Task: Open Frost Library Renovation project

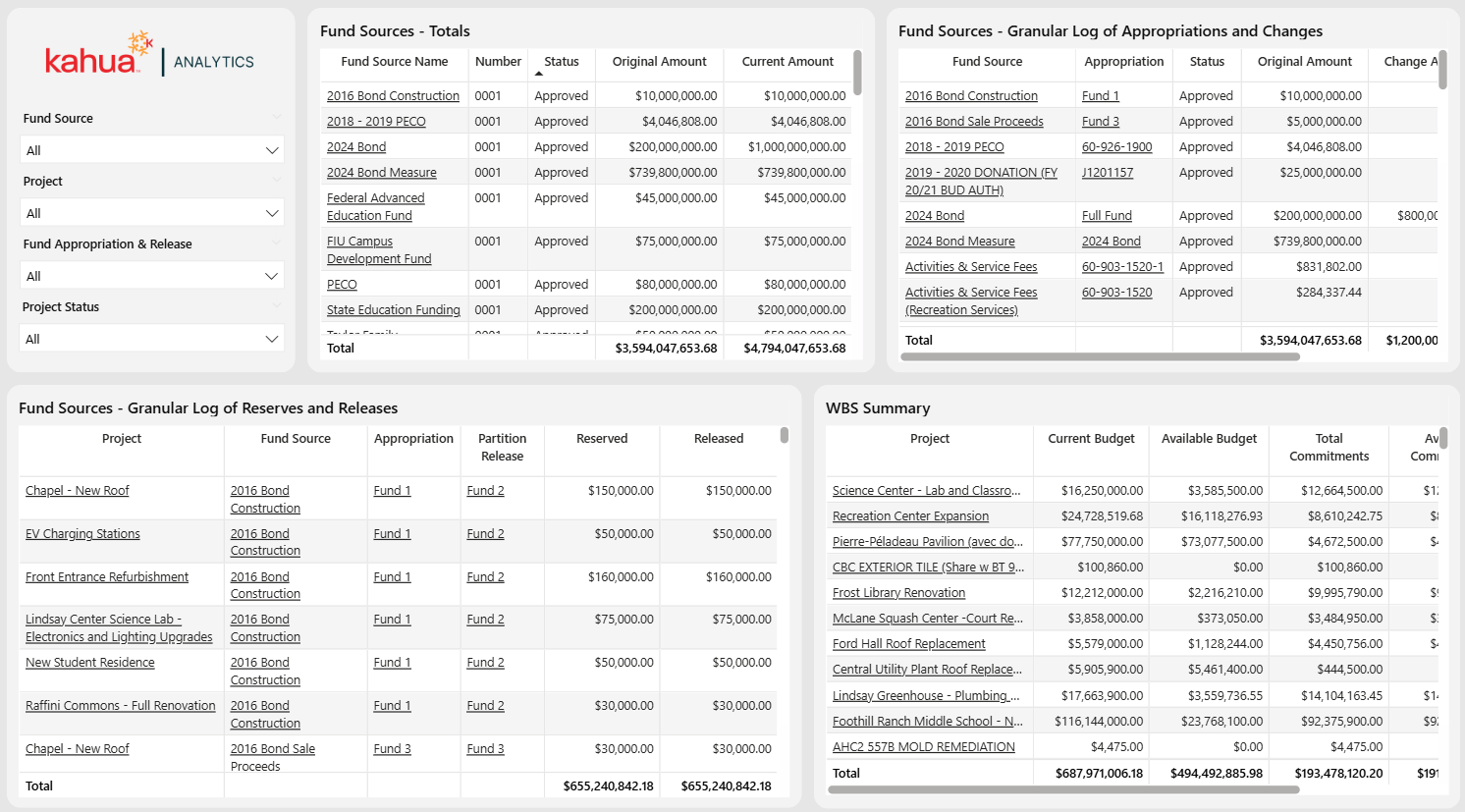Action: coord(898,593)
